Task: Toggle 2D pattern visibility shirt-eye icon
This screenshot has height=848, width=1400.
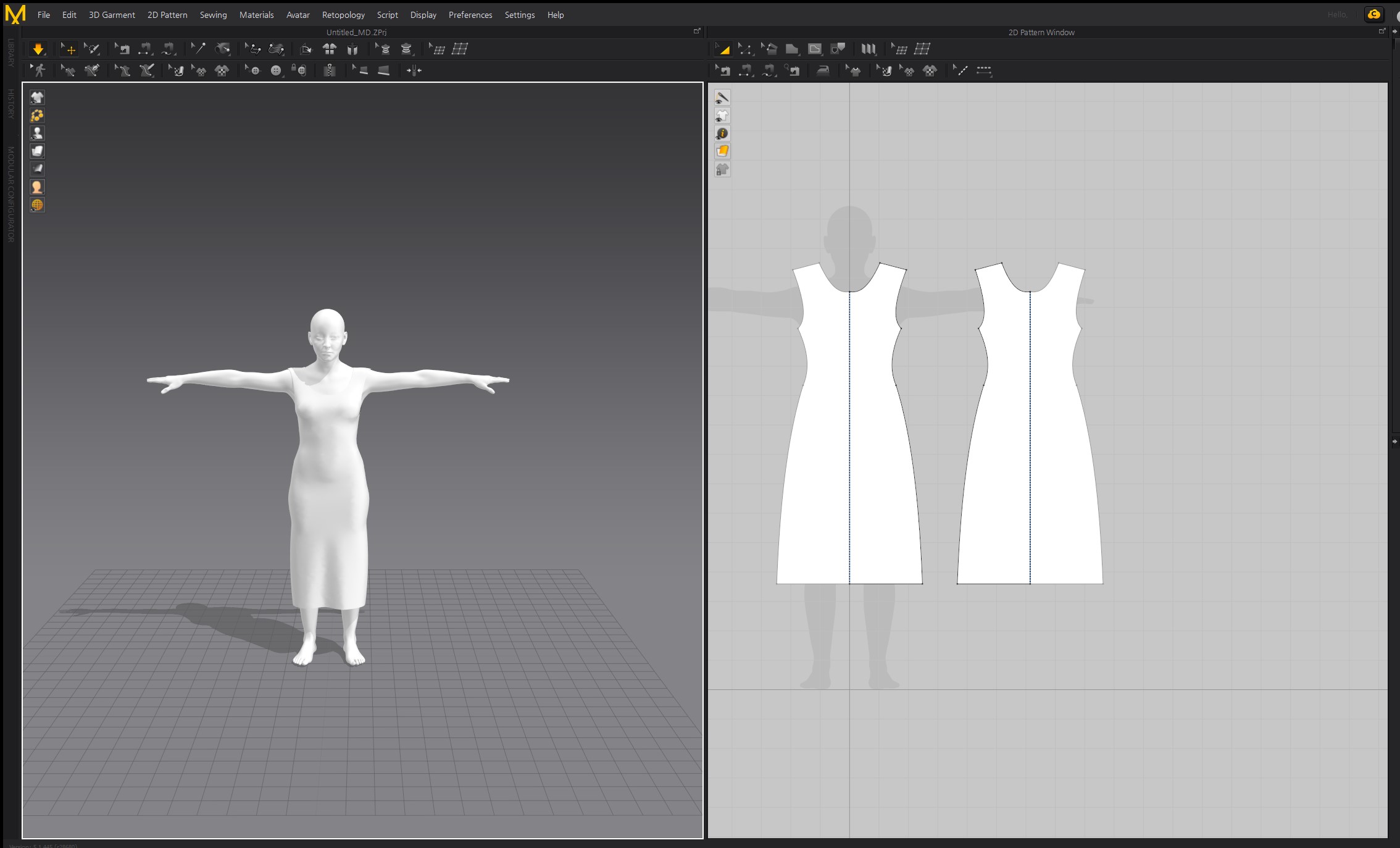Action: (x=722, y=115)
